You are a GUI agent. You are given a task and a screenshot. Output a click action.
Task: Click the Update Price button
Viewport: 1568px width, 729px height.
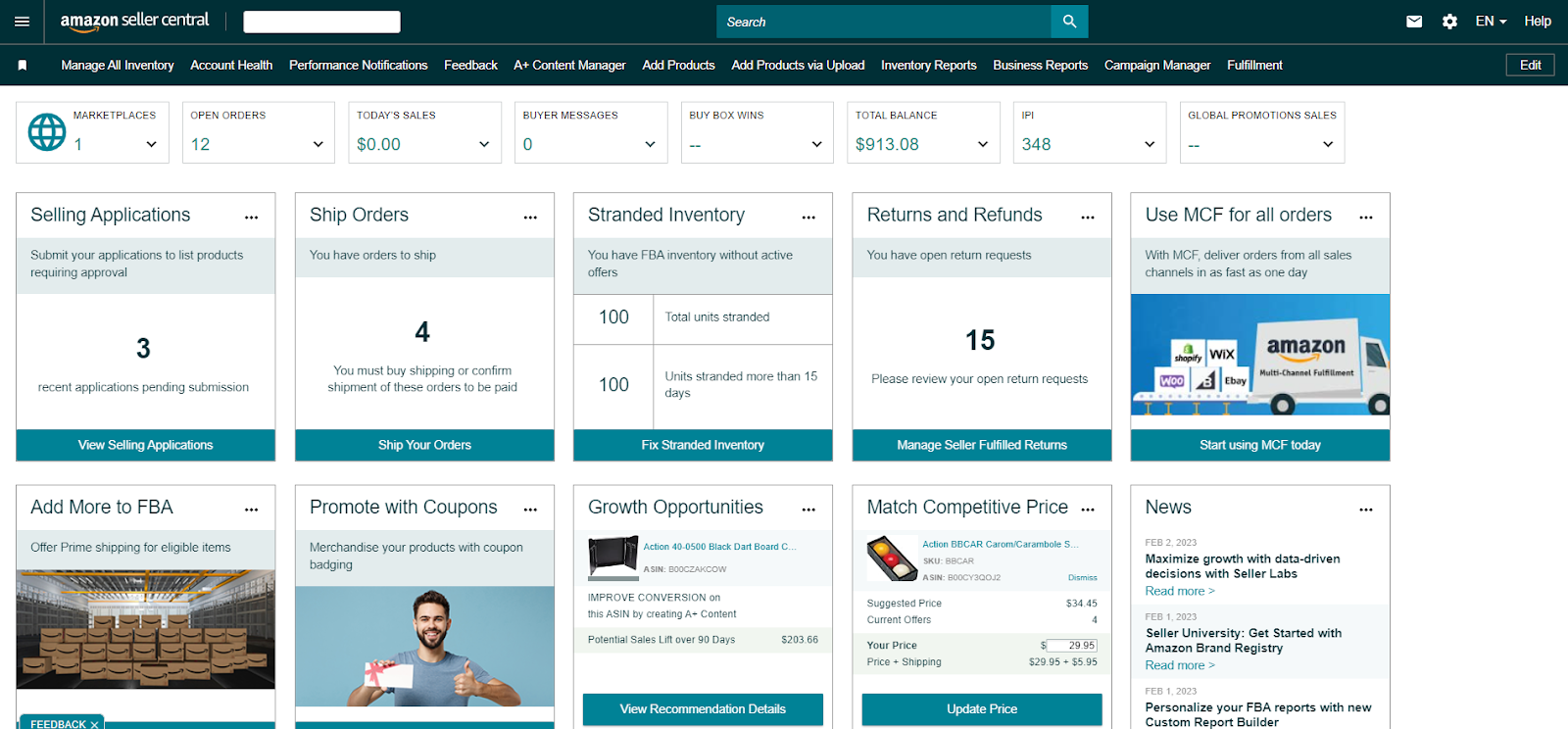point(982,709)
